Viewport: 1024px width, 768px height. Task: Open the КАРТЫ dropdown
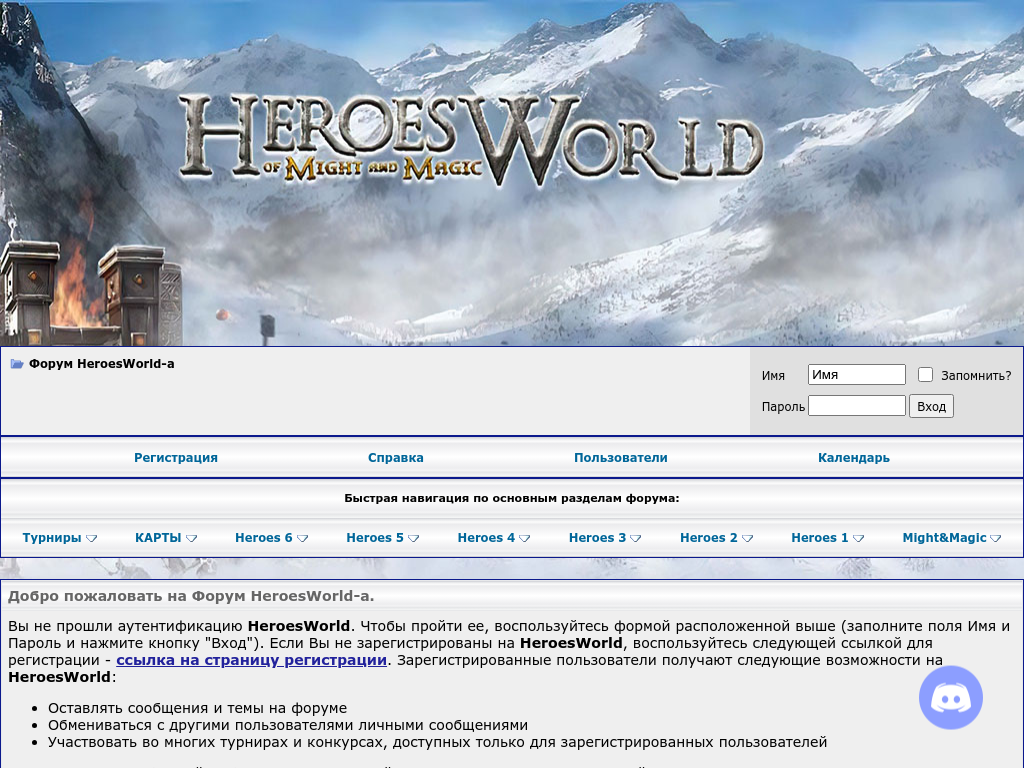click(x=166, y=538)
